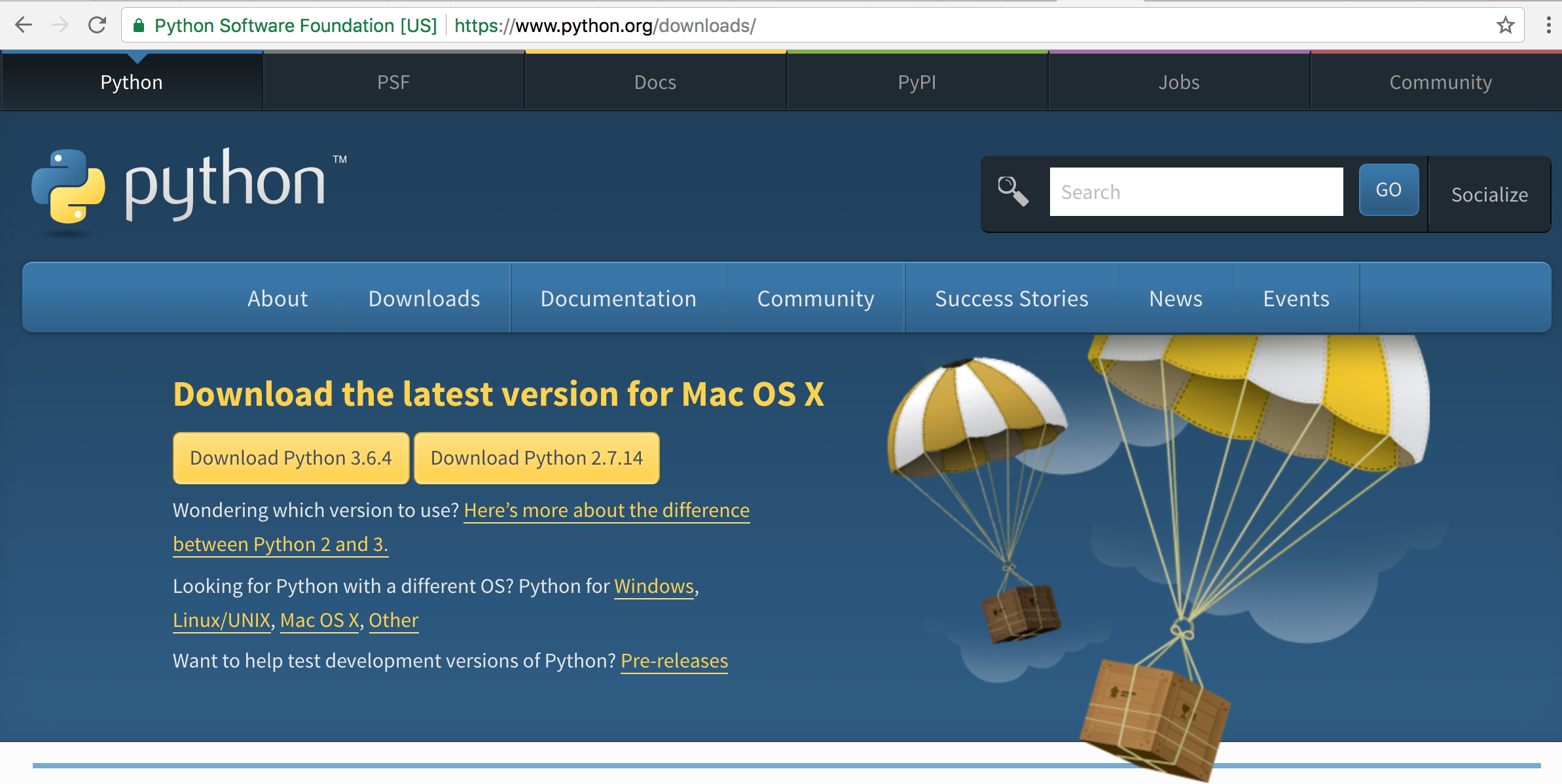Open the Python 2 and 3 difference link
Viewport: 1562px width, 784px height.
click(x=606, y=510)
